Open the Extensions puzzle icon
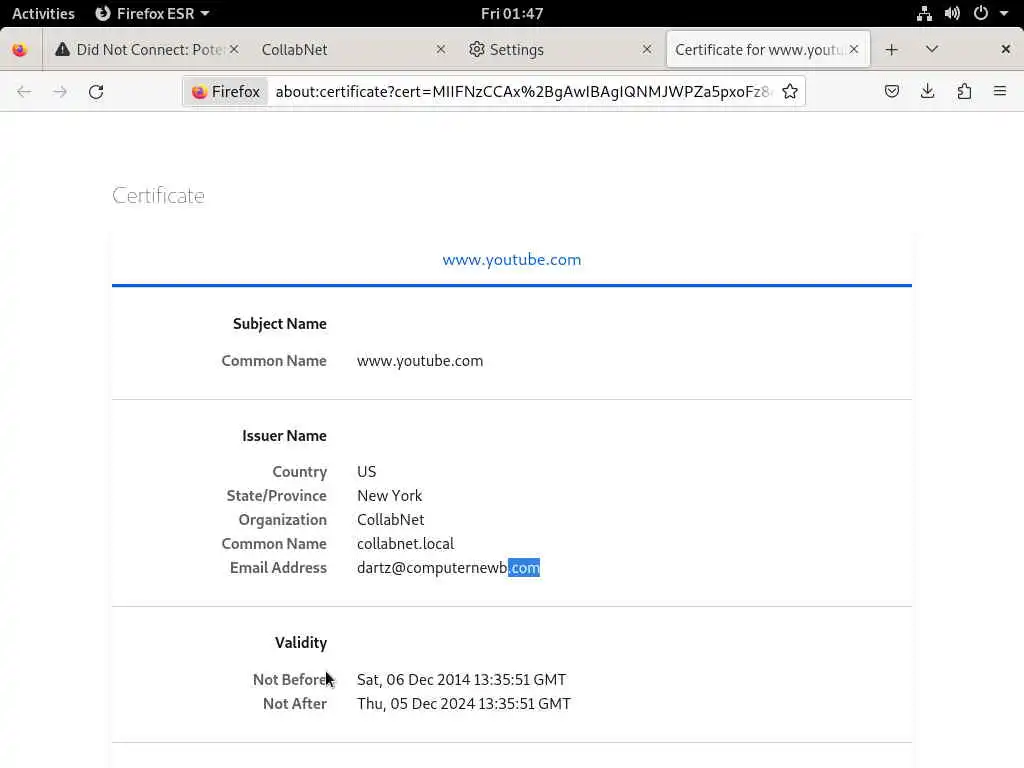This screenshot has width=1024, height=768. [964, 91]
